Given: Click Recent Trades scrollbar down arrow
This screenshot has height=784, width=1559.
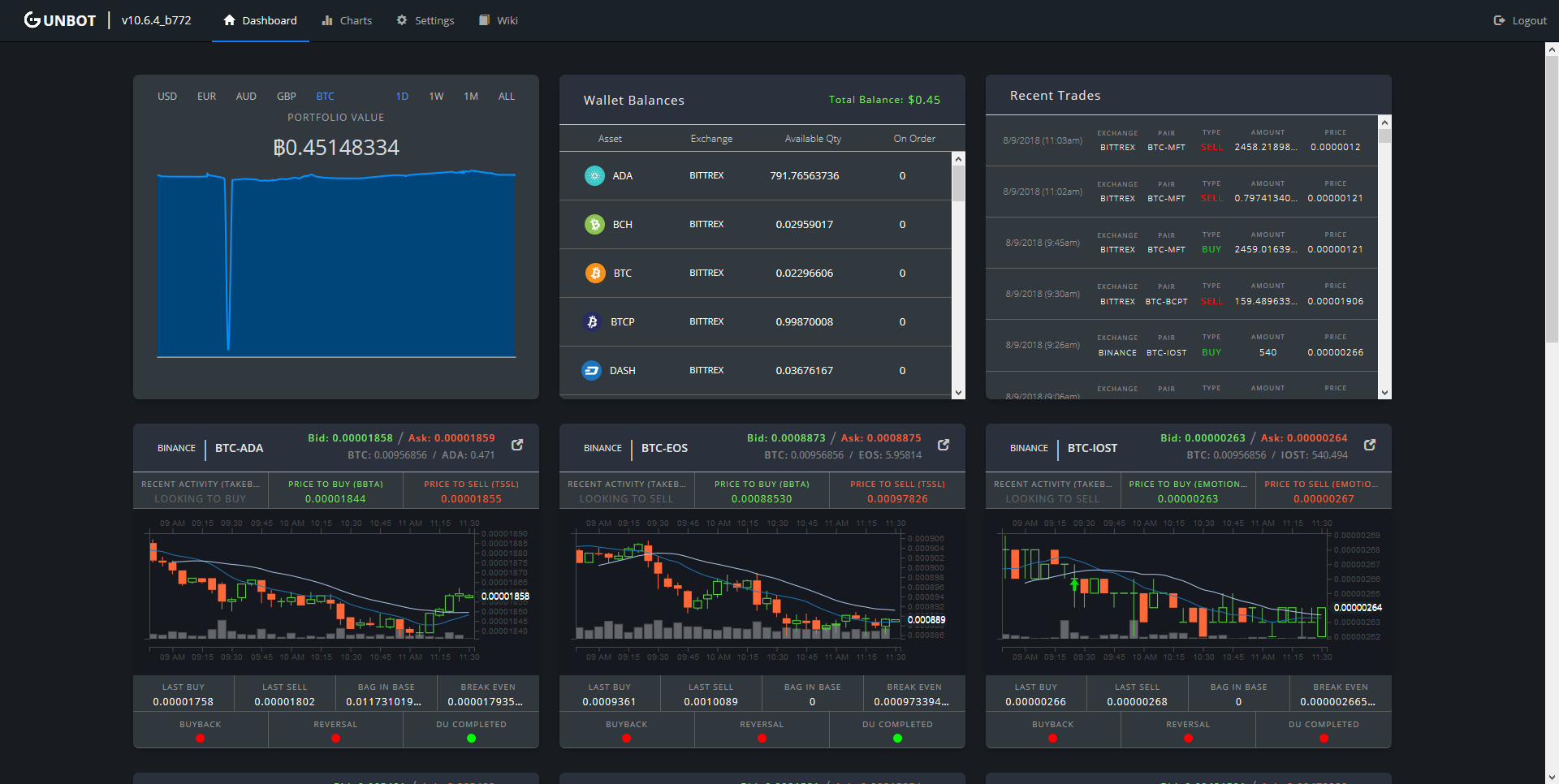Looking at the screenshot, I should coord(1384,393).
